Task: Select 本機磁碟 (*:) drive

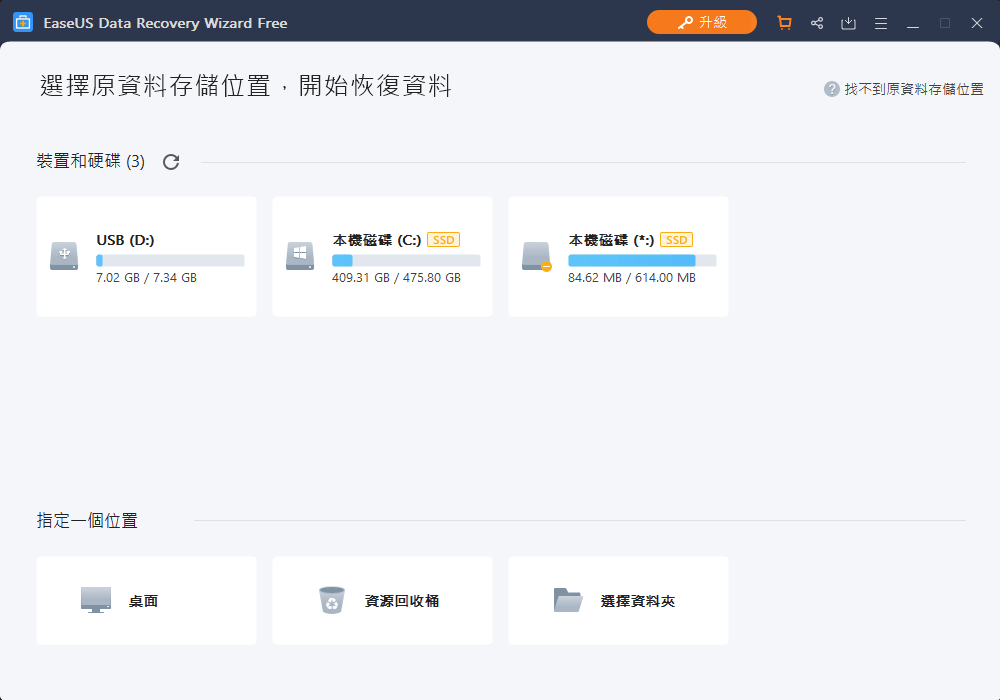Action: [617, 257]
